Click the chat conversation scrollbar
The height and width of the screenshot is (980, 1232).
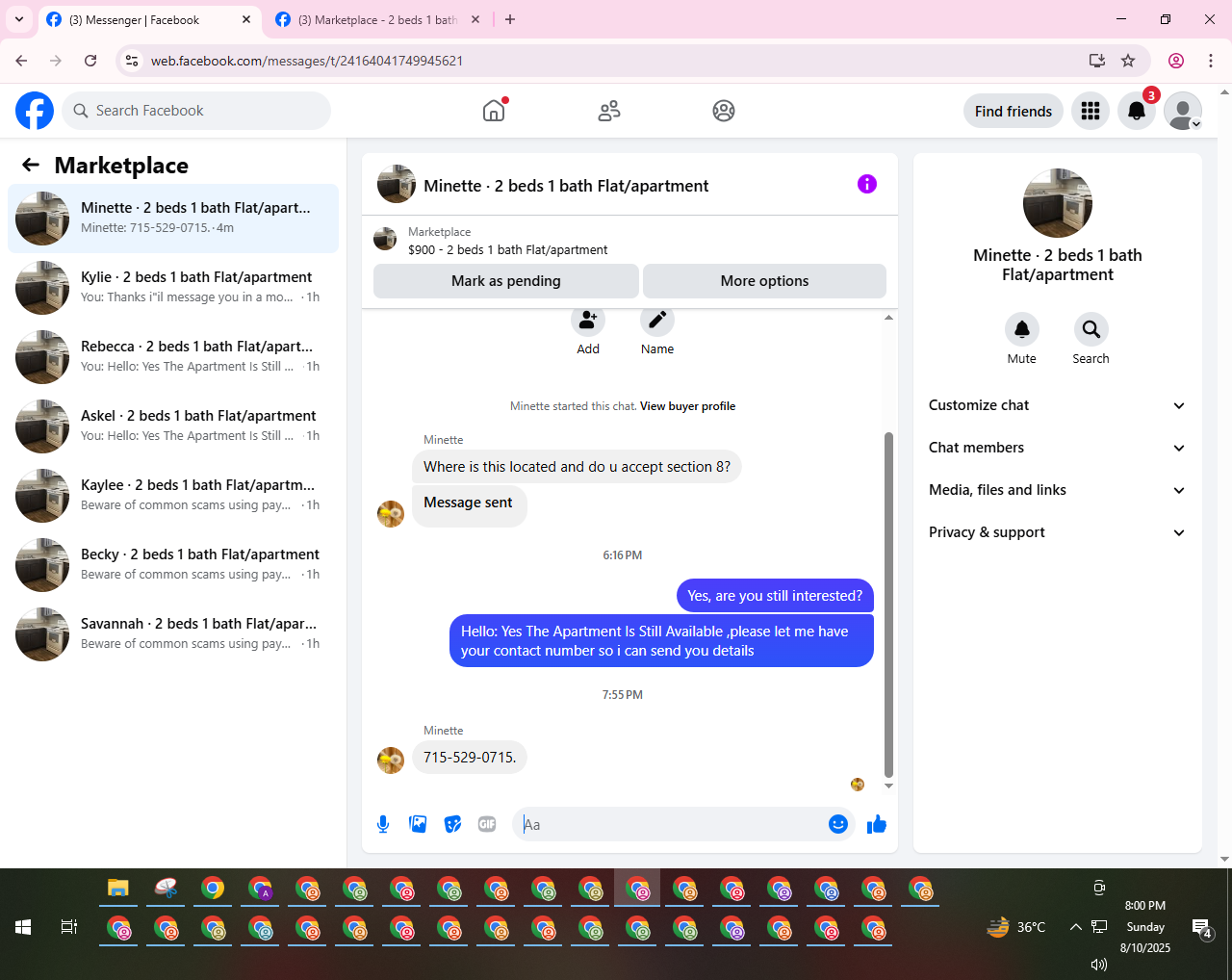click(888, 605)
